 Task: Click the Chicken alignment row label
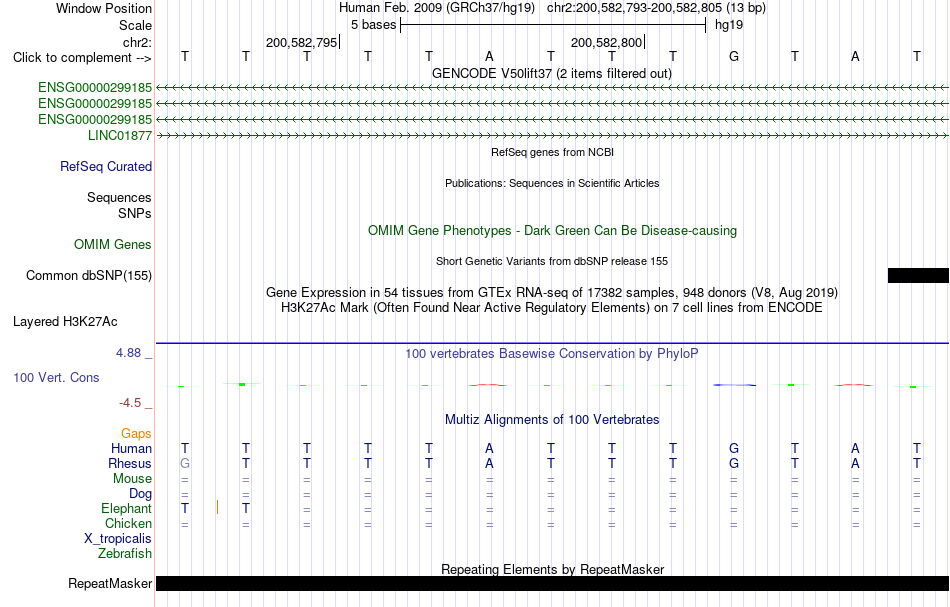tap(128, 524)
